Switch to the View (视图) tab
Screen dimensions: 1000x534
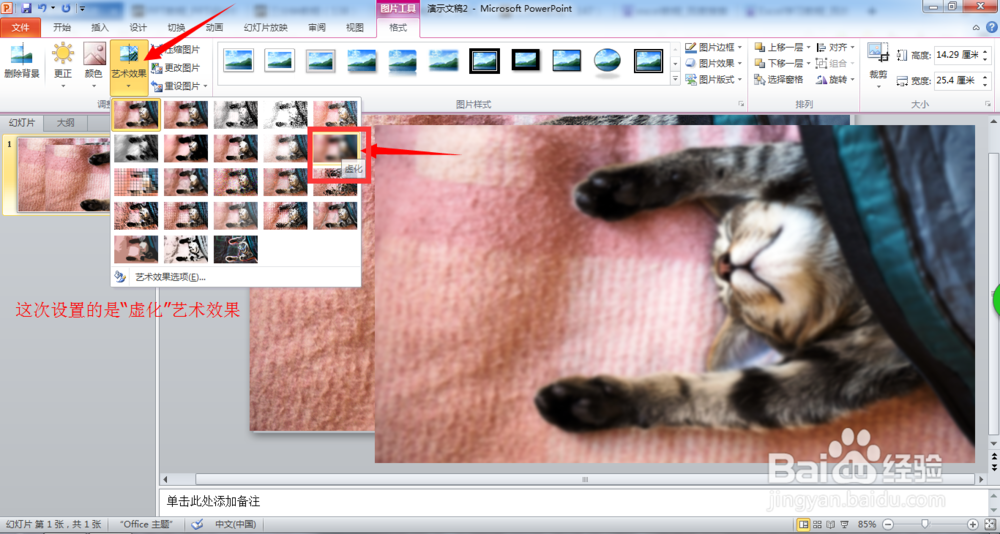point(355,27)
